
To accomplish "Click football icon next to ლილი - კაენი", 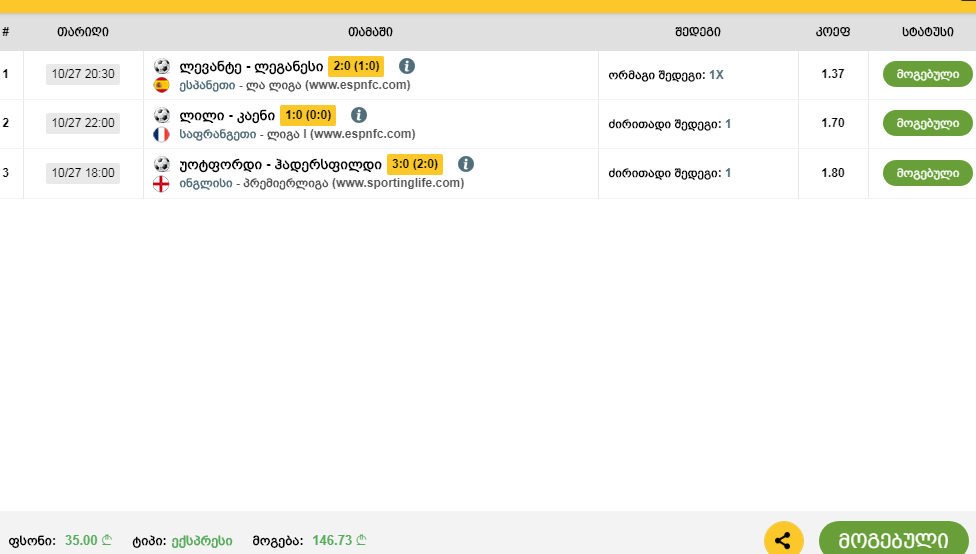I will point(162,115).
